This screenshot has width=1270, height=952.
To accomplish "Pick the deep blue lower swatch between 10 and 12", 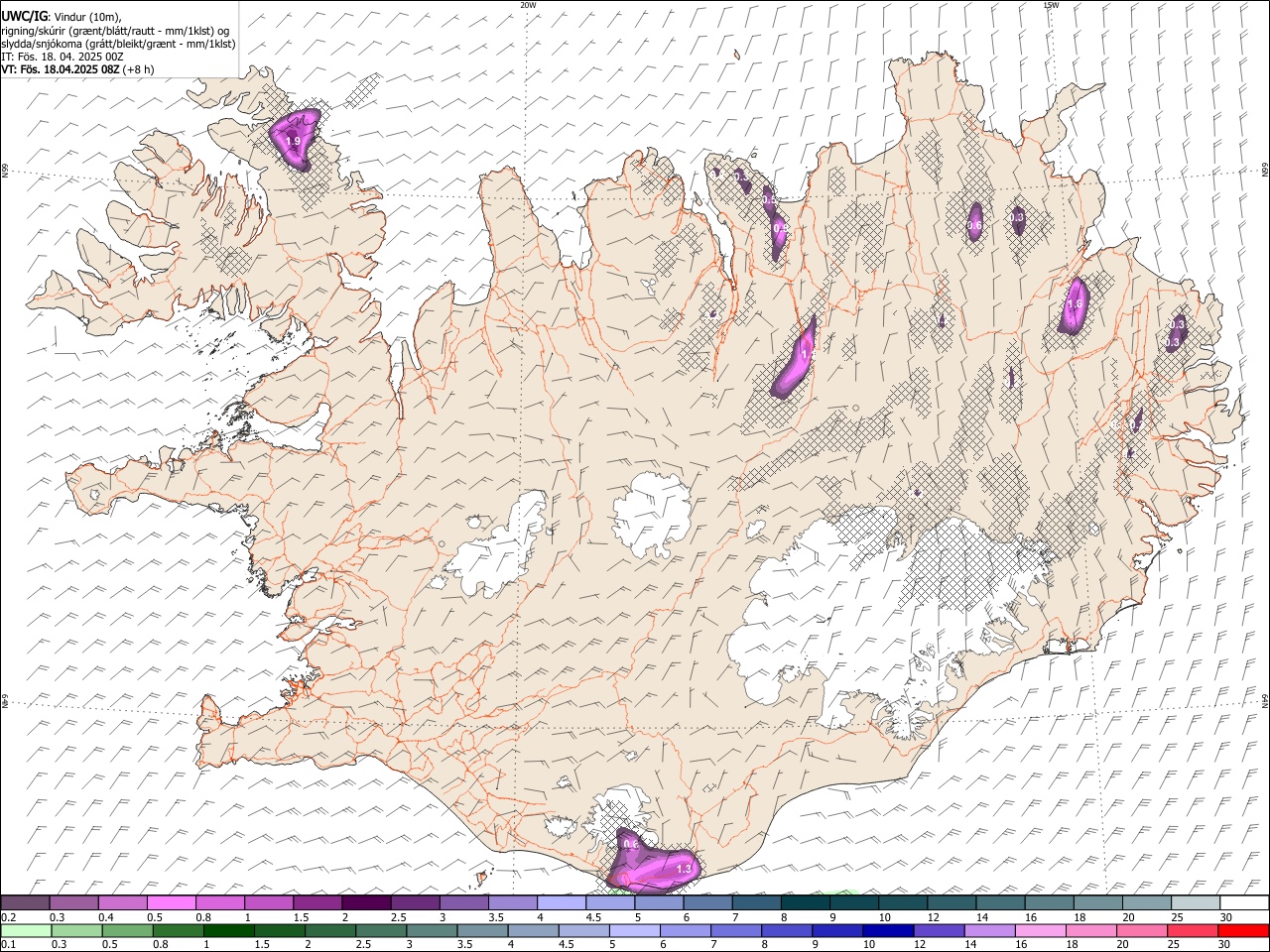I will pyautogui.click(x=889, y=931).
